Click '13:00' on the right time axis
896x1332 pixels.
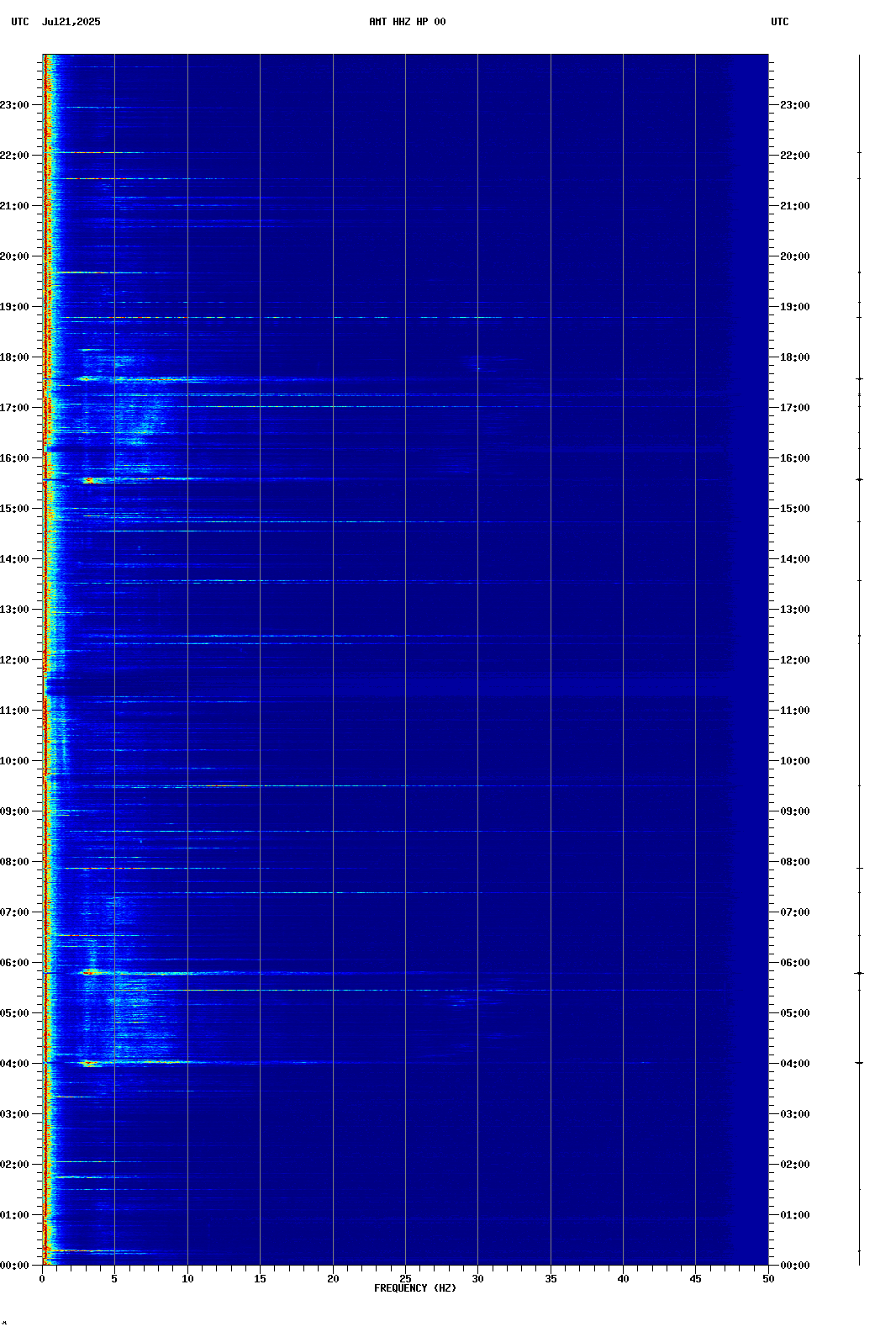coord(795,610)
